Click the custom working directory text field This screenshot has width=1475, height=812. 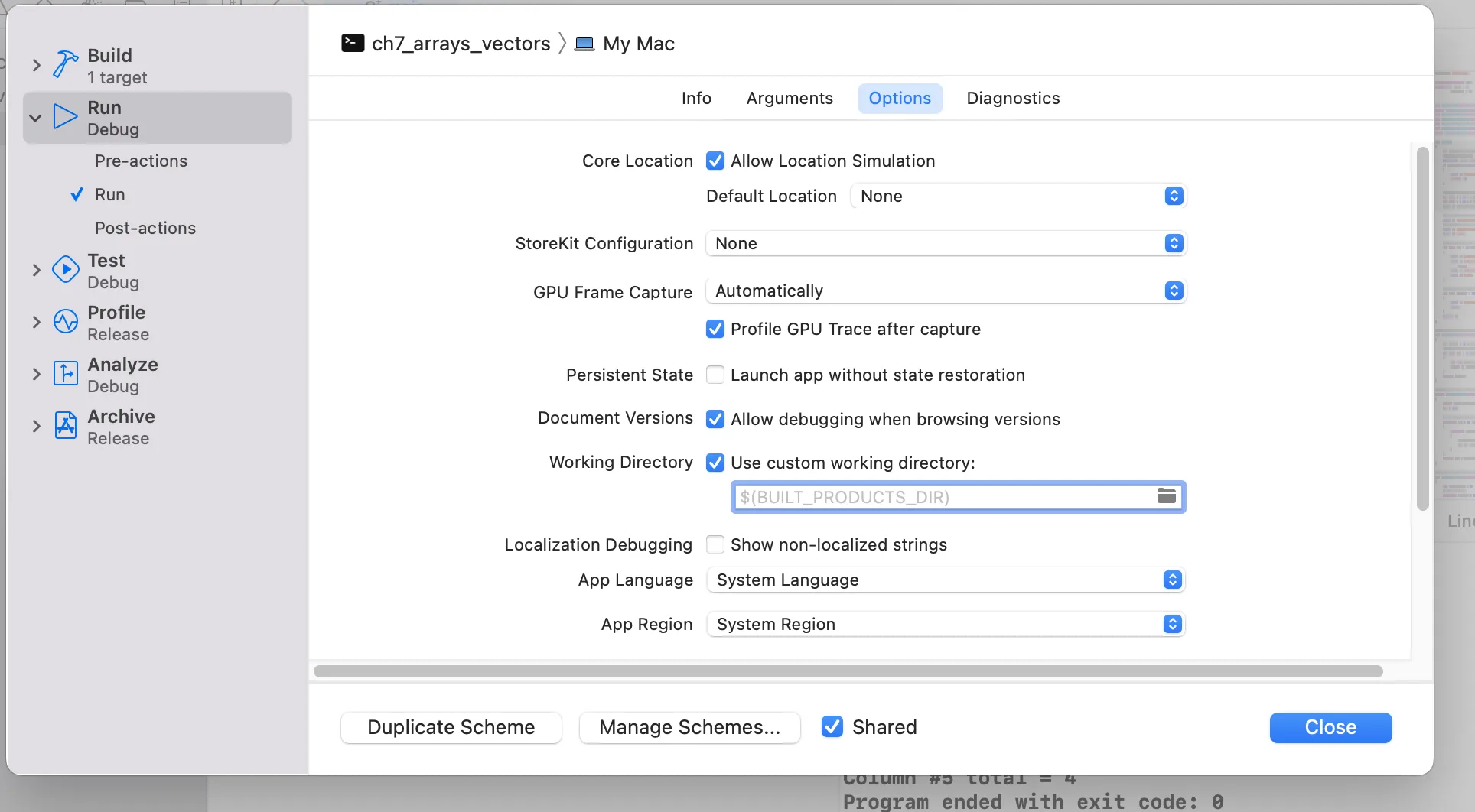pos(941,497)
